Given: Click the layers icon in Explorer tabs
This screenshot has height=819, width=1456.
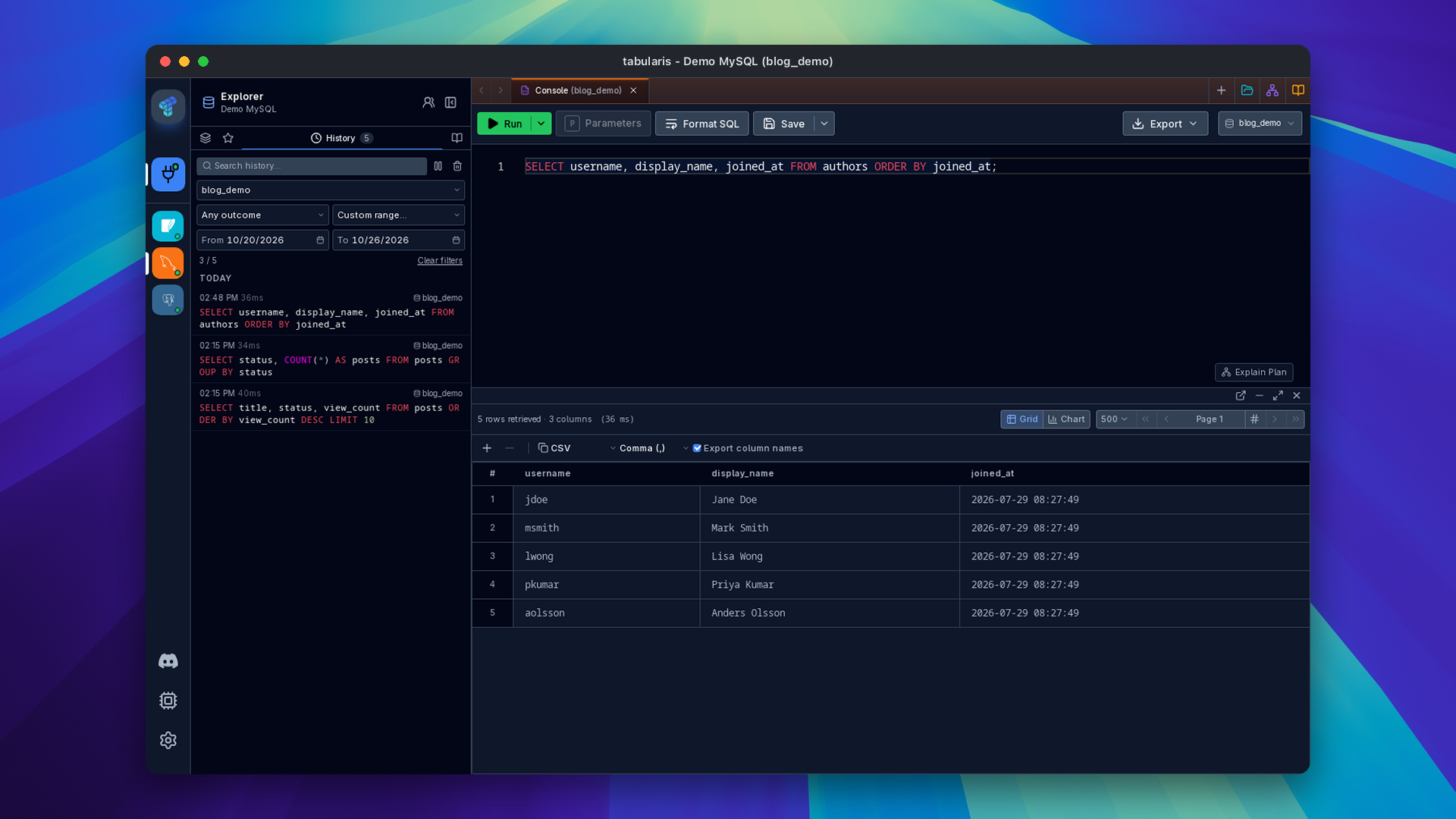Looking at the screenshot, I should (205, 138).
